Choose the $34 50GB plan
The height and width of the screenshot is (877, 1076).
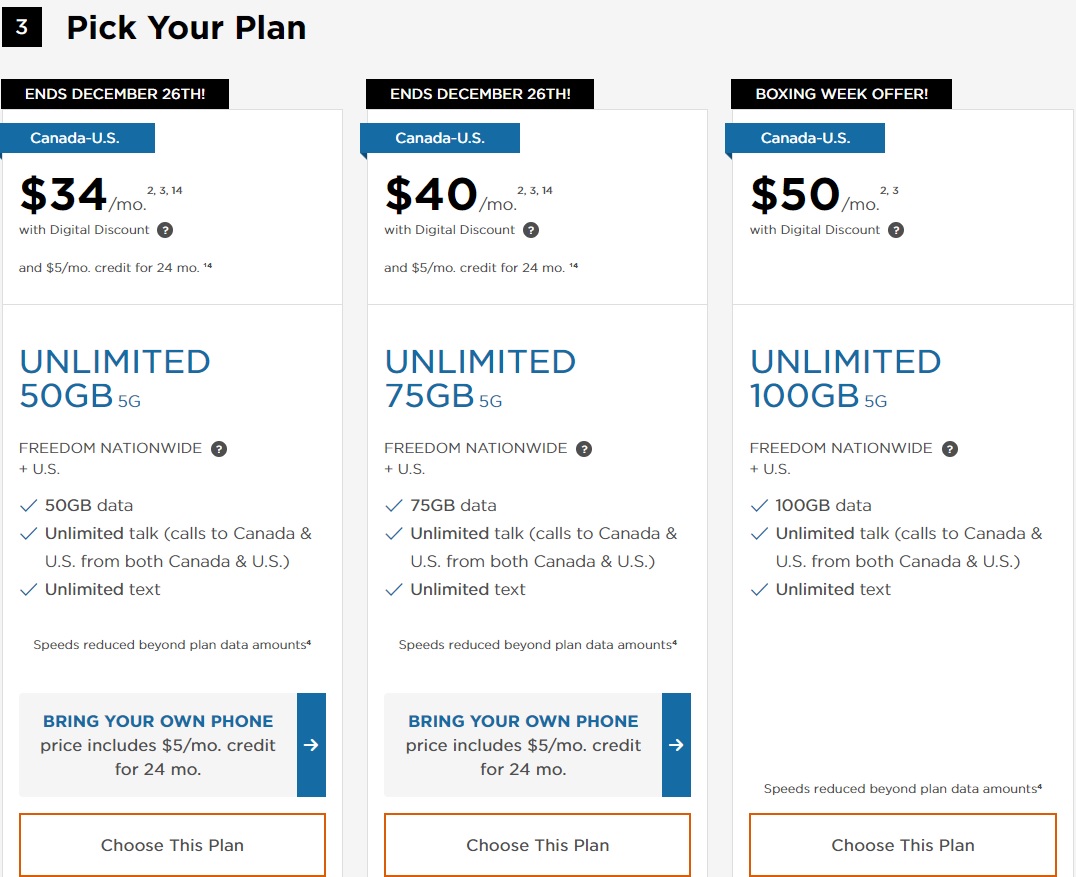[x=172, y=845]
